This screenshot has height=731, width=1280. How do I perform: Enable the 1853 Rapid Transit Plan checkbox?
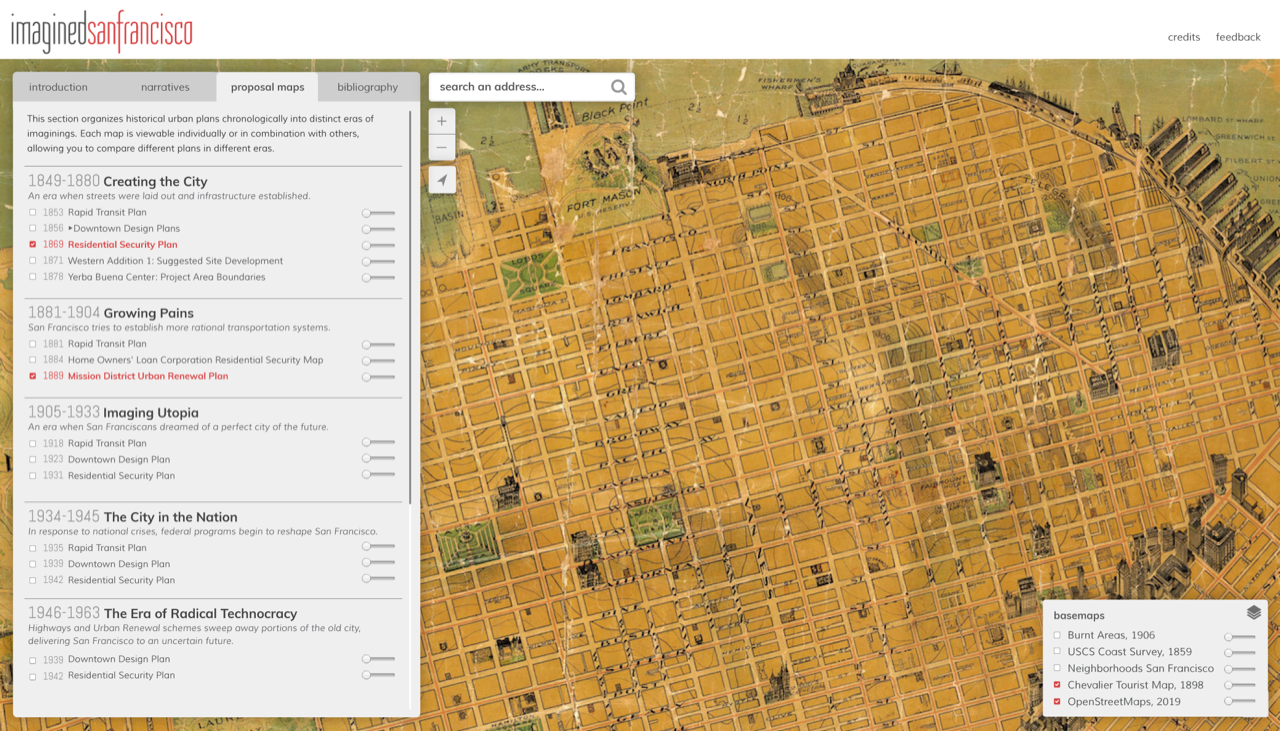[x=33, y=212]
